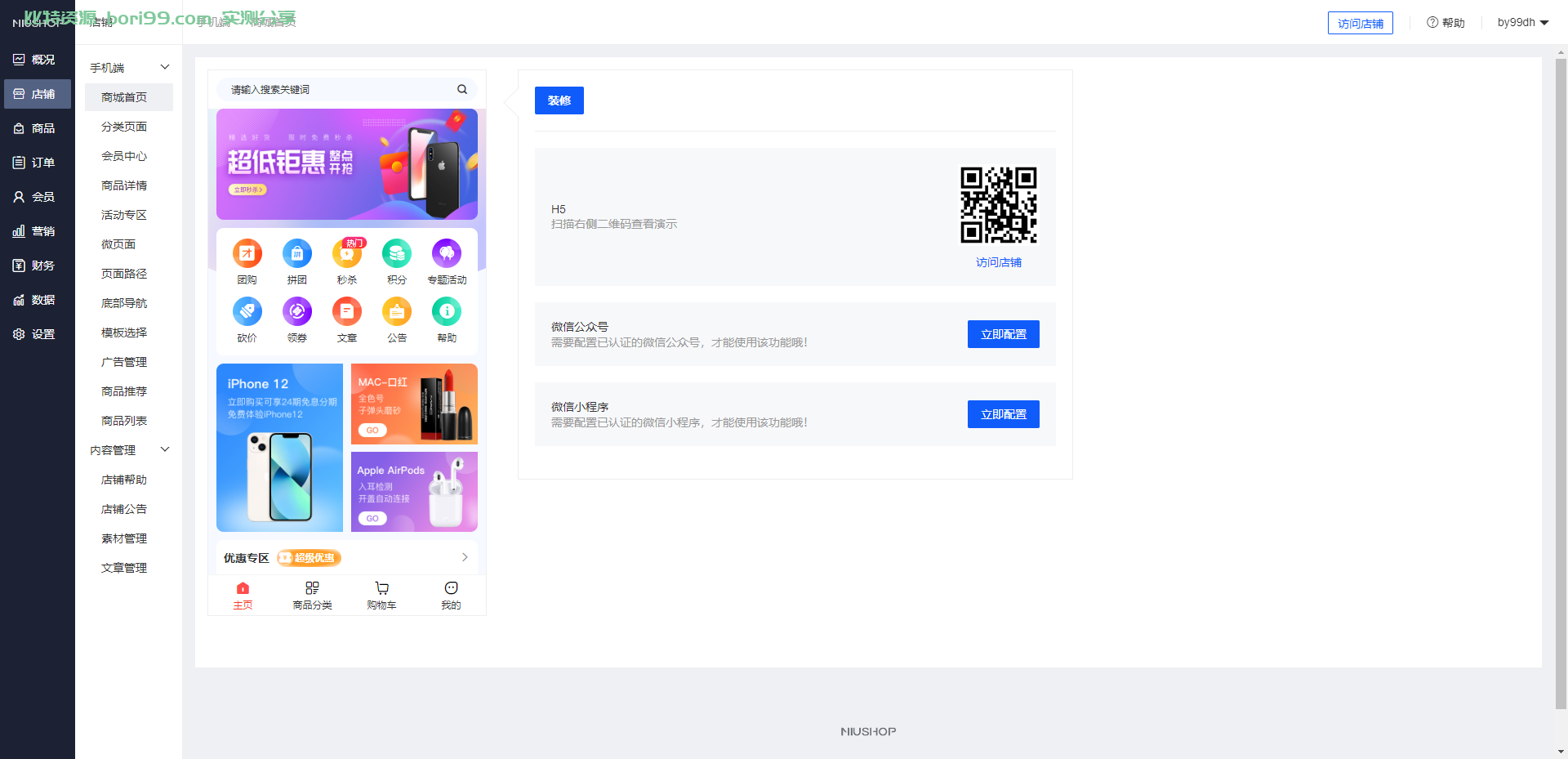
Task: Expand 优惠专区 with the right chevron
Action: pyautogui.click(x=465, y=557)
